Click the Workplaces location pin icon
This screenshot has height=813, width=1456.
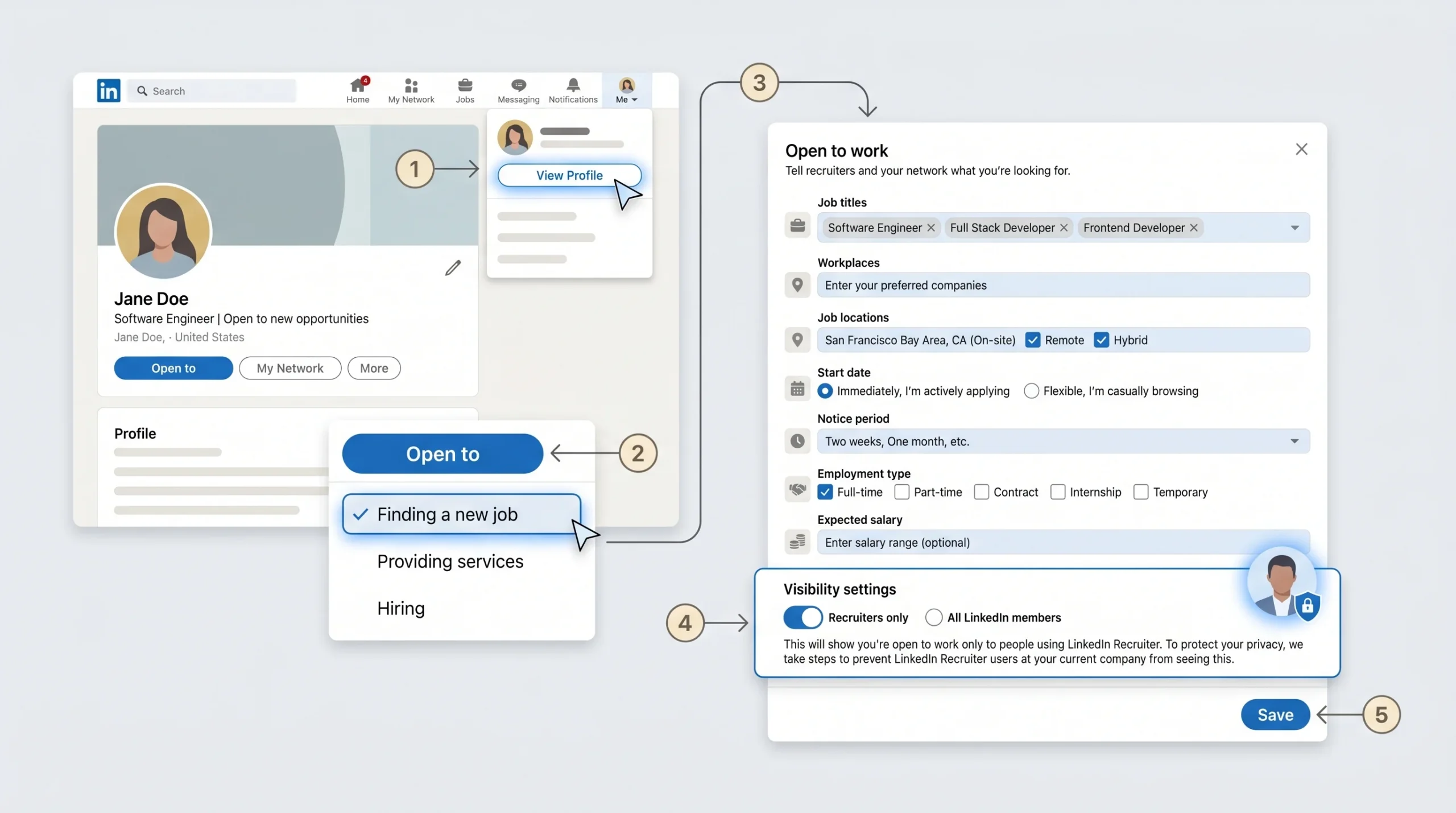pos(797,284)
